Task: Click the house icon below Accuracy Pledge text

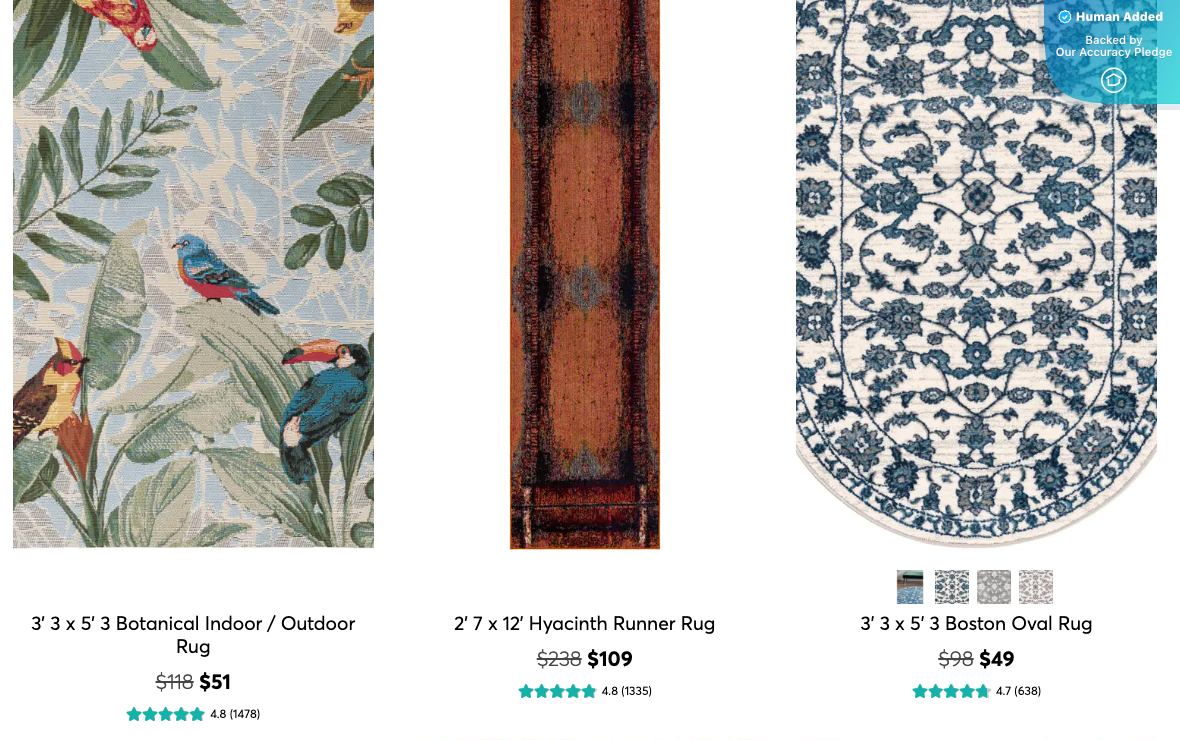Action: pyautogui.click(x=1112, y=81)
